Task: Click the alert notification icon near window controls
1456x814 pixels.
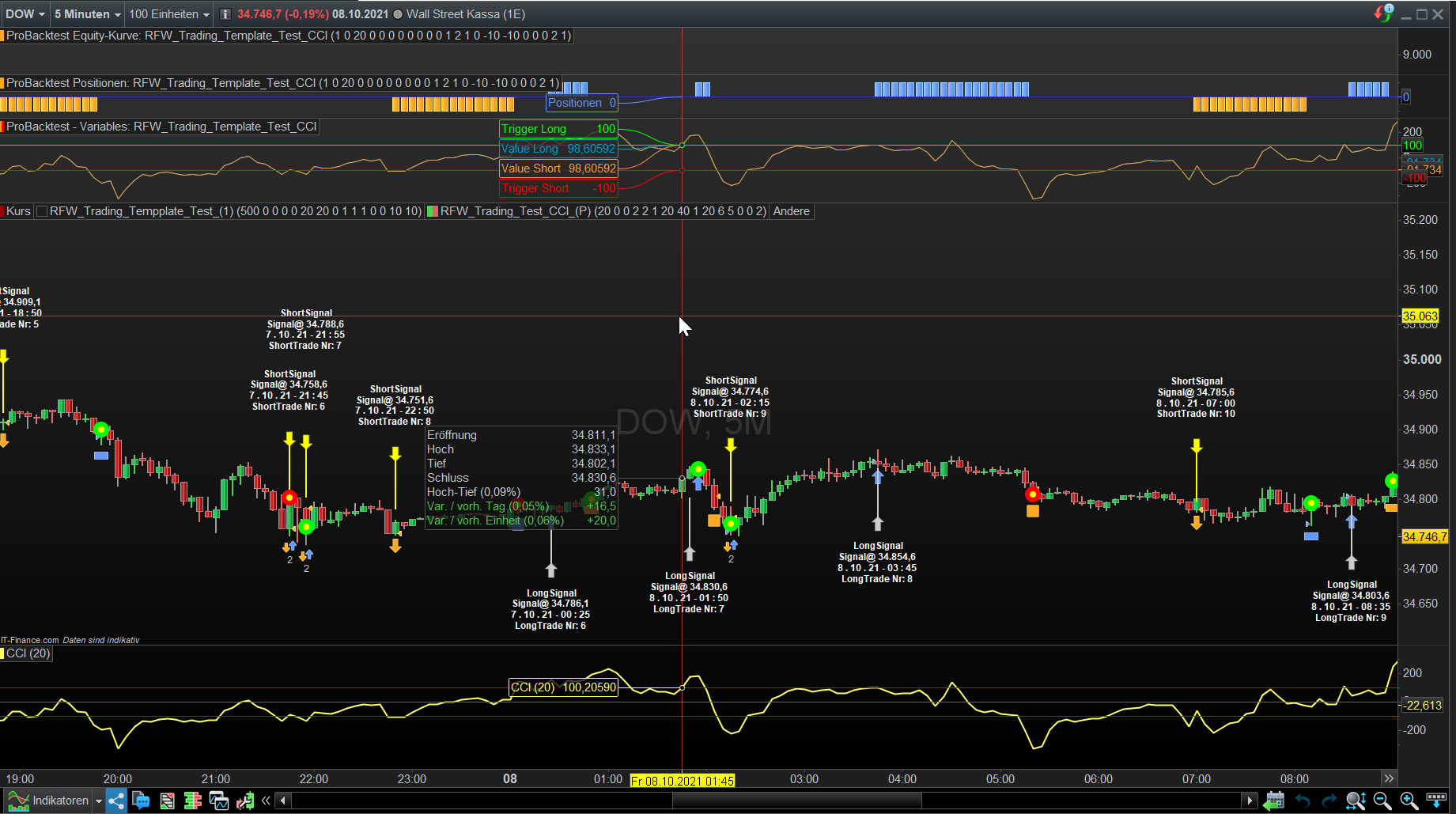Action: pos(1383,13)
